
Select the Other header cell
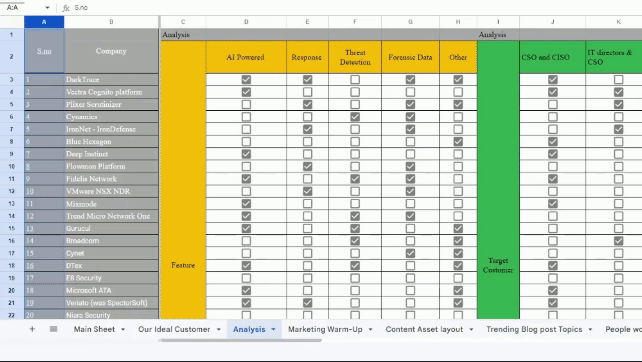[458, 57]
